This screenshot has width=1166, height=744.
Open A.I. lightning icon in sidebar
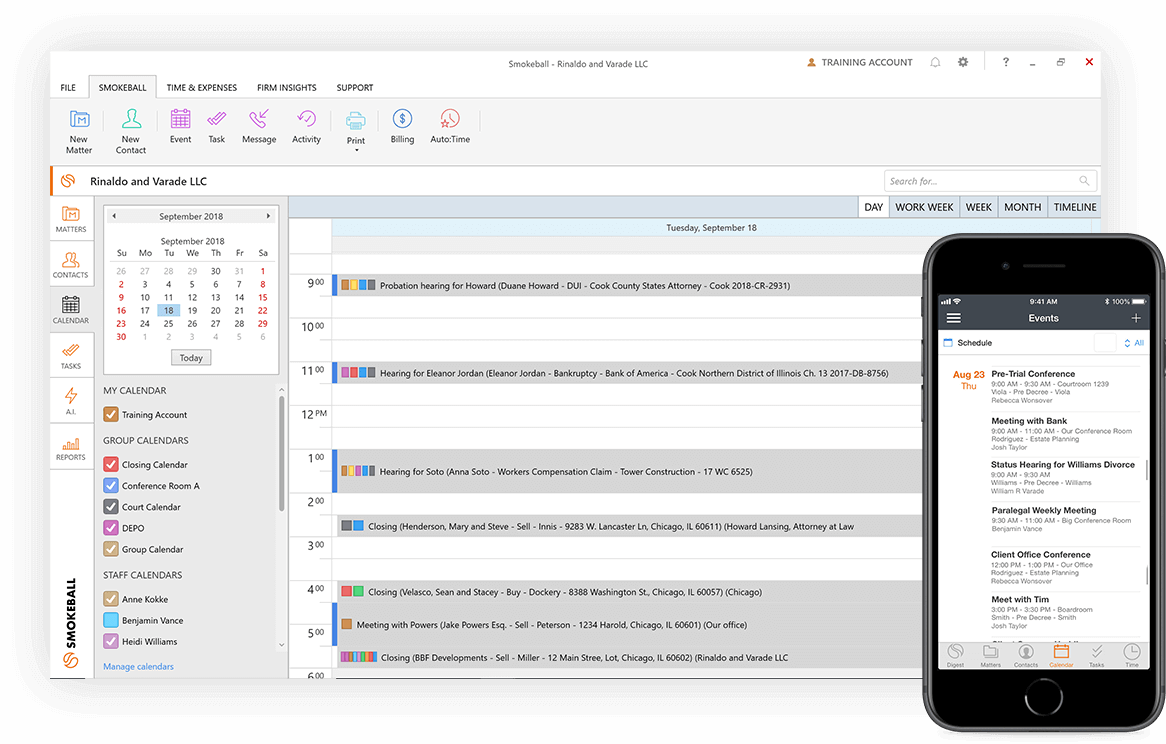point(71,401)
